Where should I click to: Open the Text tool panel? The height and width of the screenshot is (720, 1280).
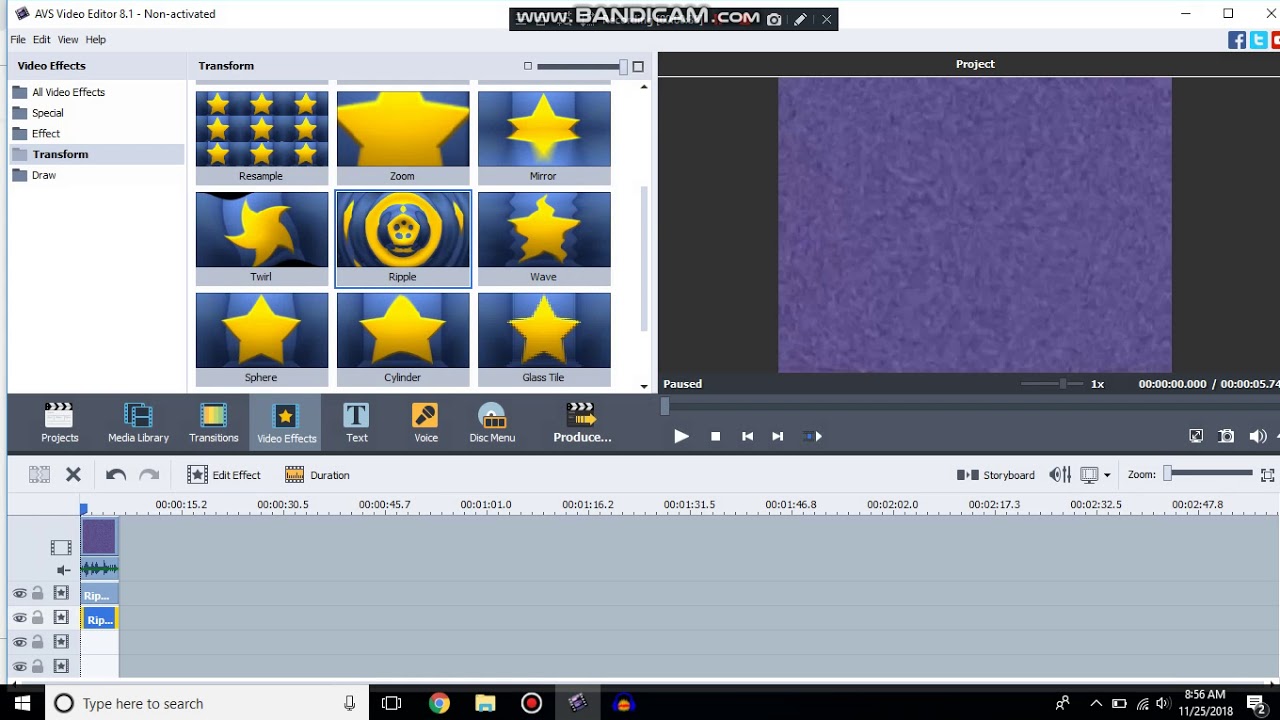tap(356, 422)
